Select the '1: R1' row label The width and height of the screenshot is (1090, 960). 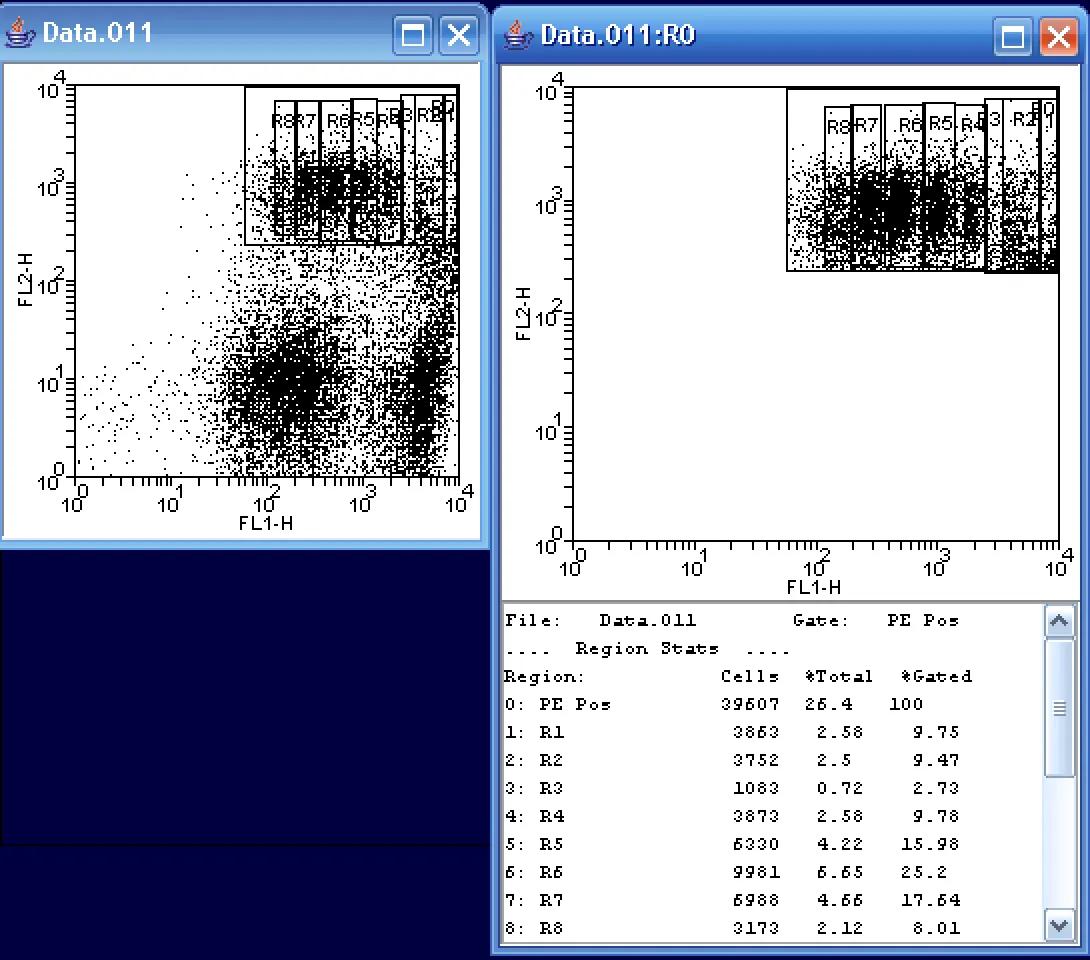click(x=535, y=732)
